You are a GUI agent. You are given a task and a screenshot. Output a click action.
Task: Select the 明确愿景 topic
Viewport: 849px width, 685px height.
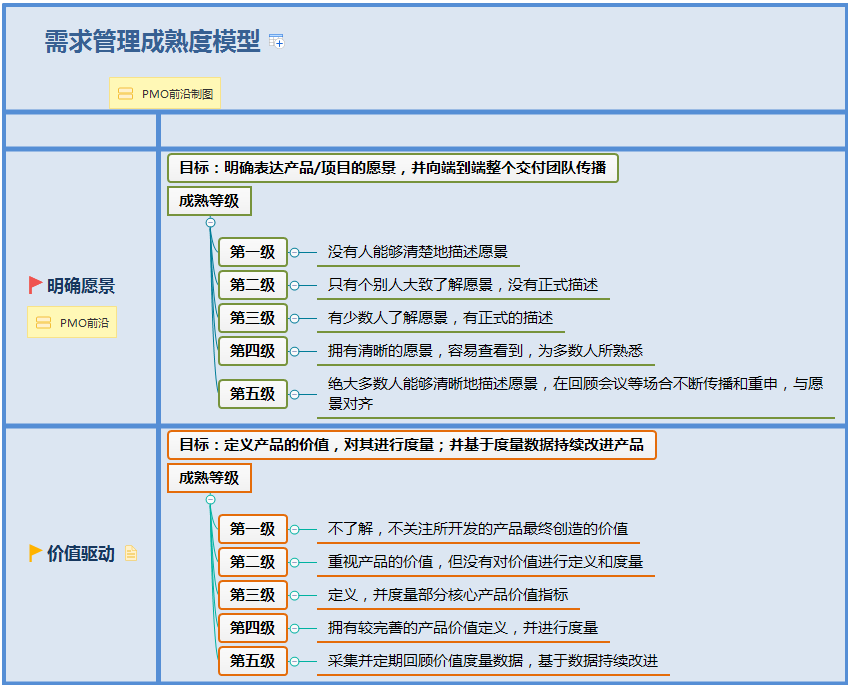click(81, 285)
